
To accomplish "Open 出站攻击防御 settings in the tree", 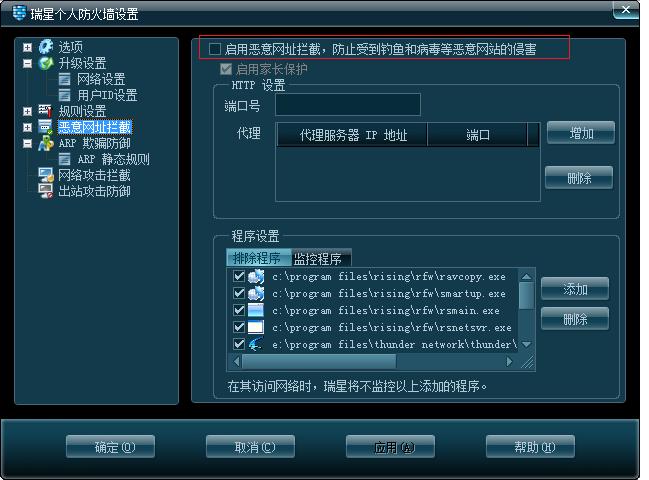I will point(94,191).
